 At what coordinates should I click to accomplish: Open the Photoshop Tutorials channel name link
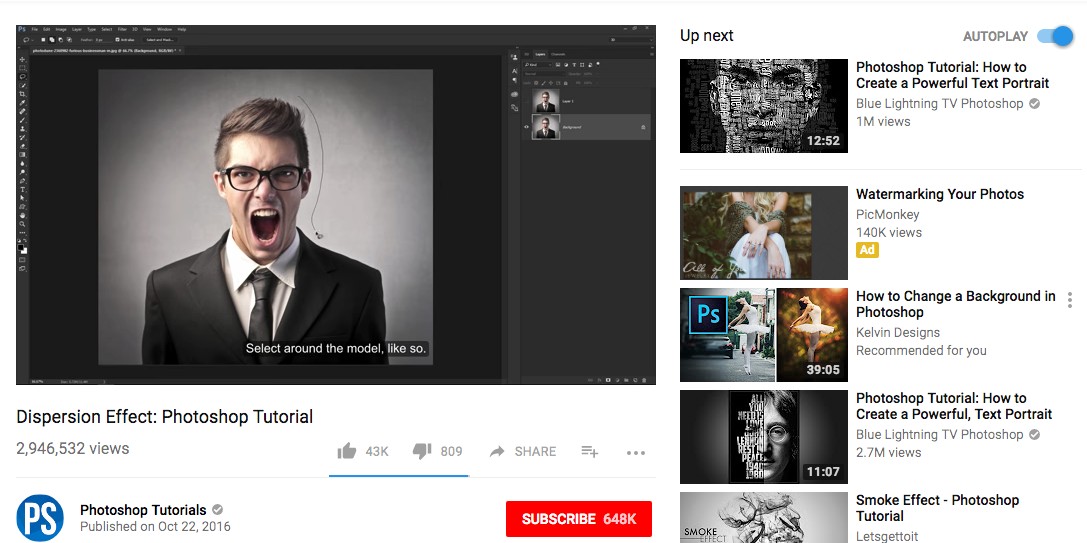click(x=144, y=510)
